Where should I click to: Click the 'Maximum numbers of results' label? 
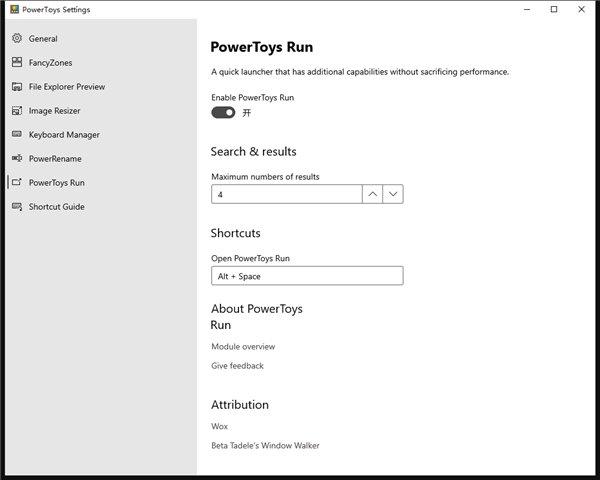(265, 177)
